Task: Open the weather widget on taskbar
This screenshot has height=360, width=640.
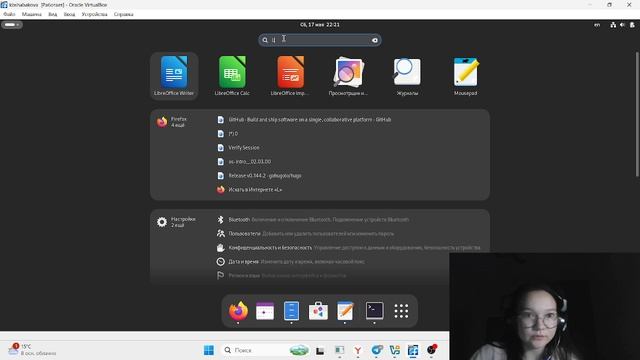Action: pos(32,350)
